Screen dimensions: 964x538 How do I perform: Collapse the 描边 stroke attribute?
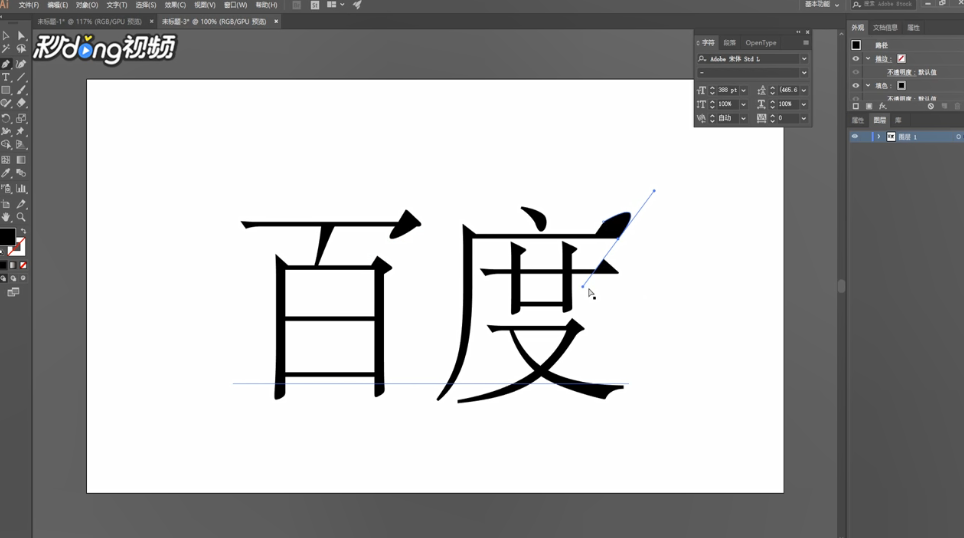868,58
